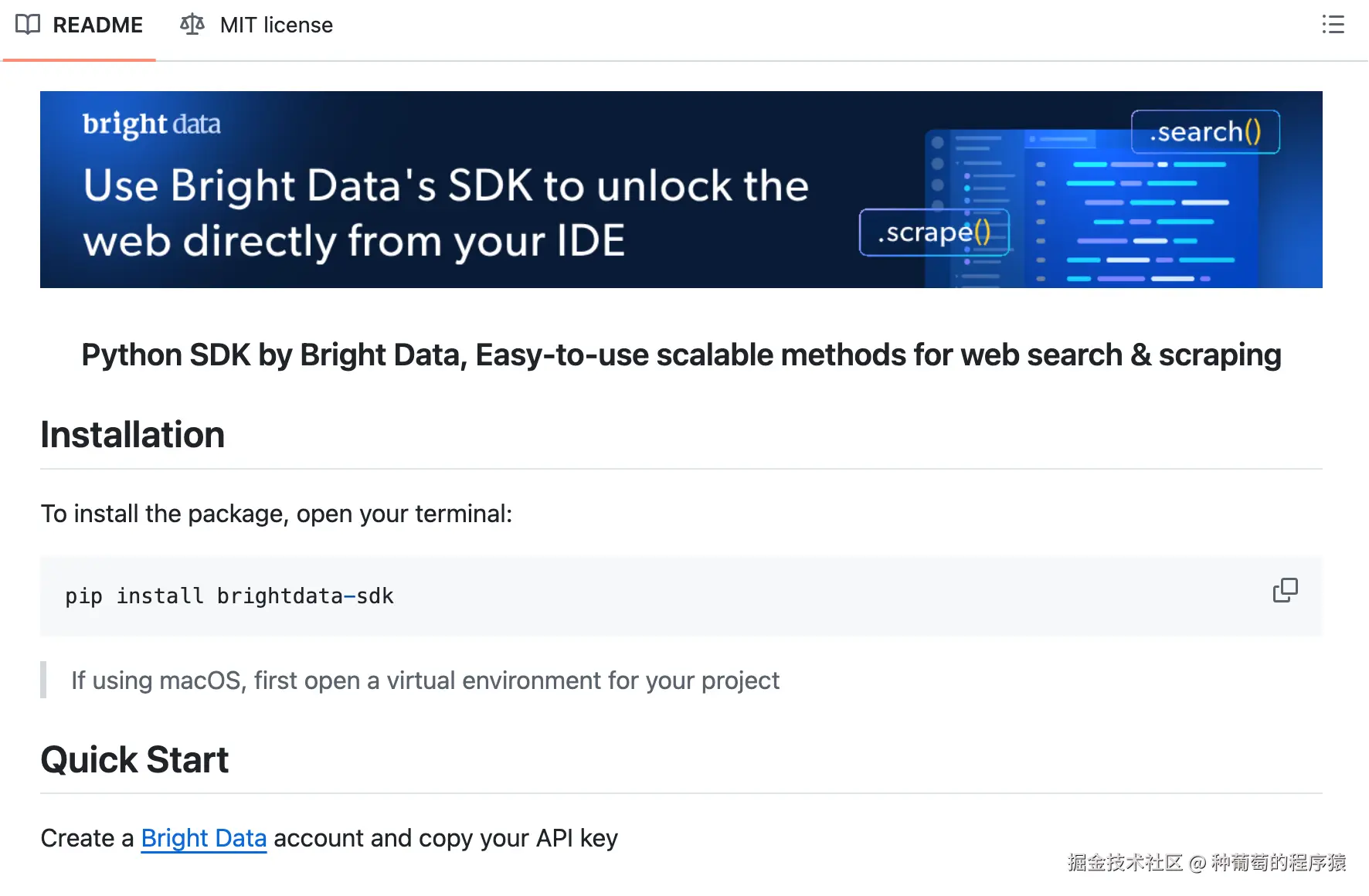The image size is (1369, 896).
Task: Click the Installation section heading
Action: coord(133,435)
